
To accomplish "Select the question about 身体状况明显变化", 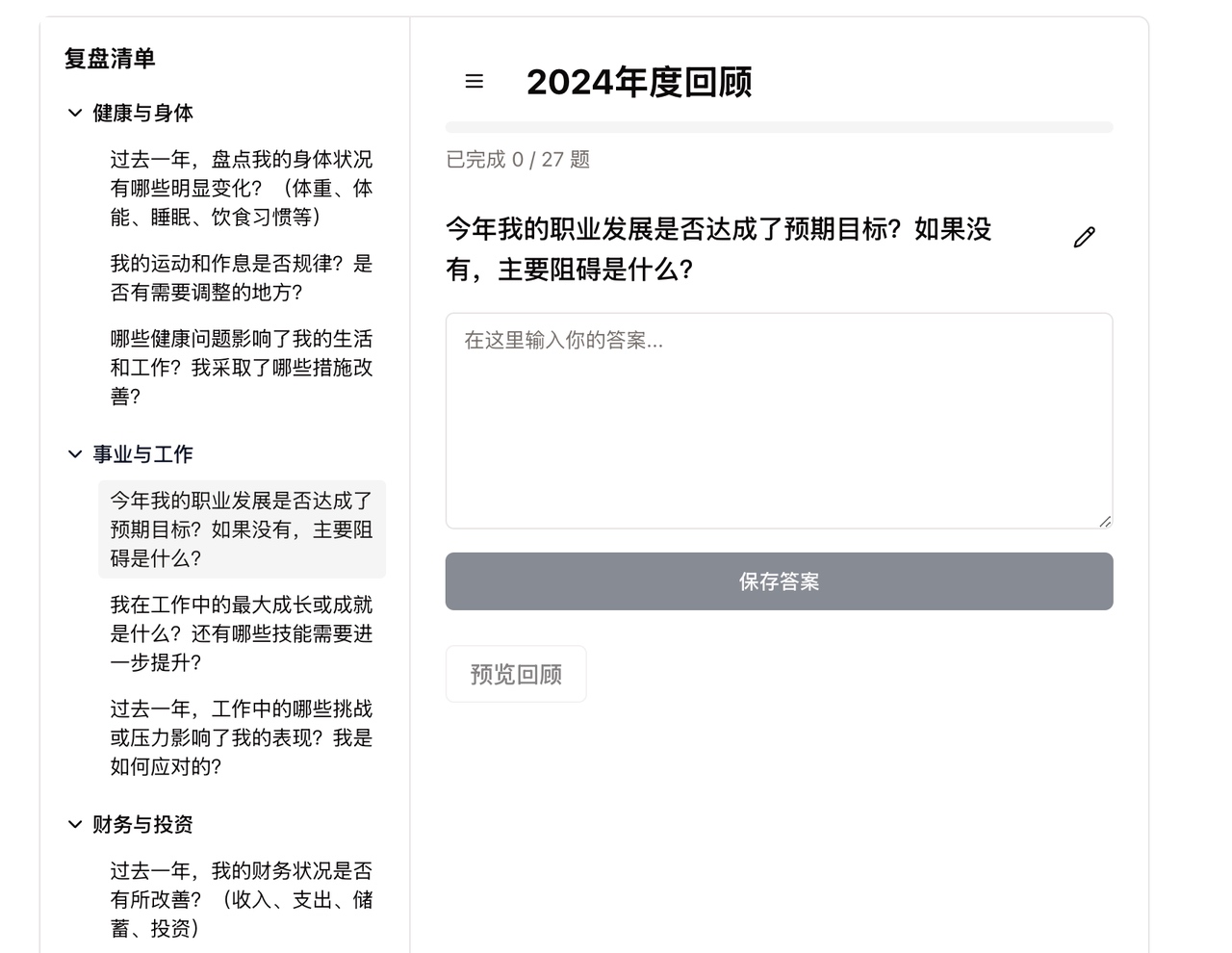I will tap(243, 189).
